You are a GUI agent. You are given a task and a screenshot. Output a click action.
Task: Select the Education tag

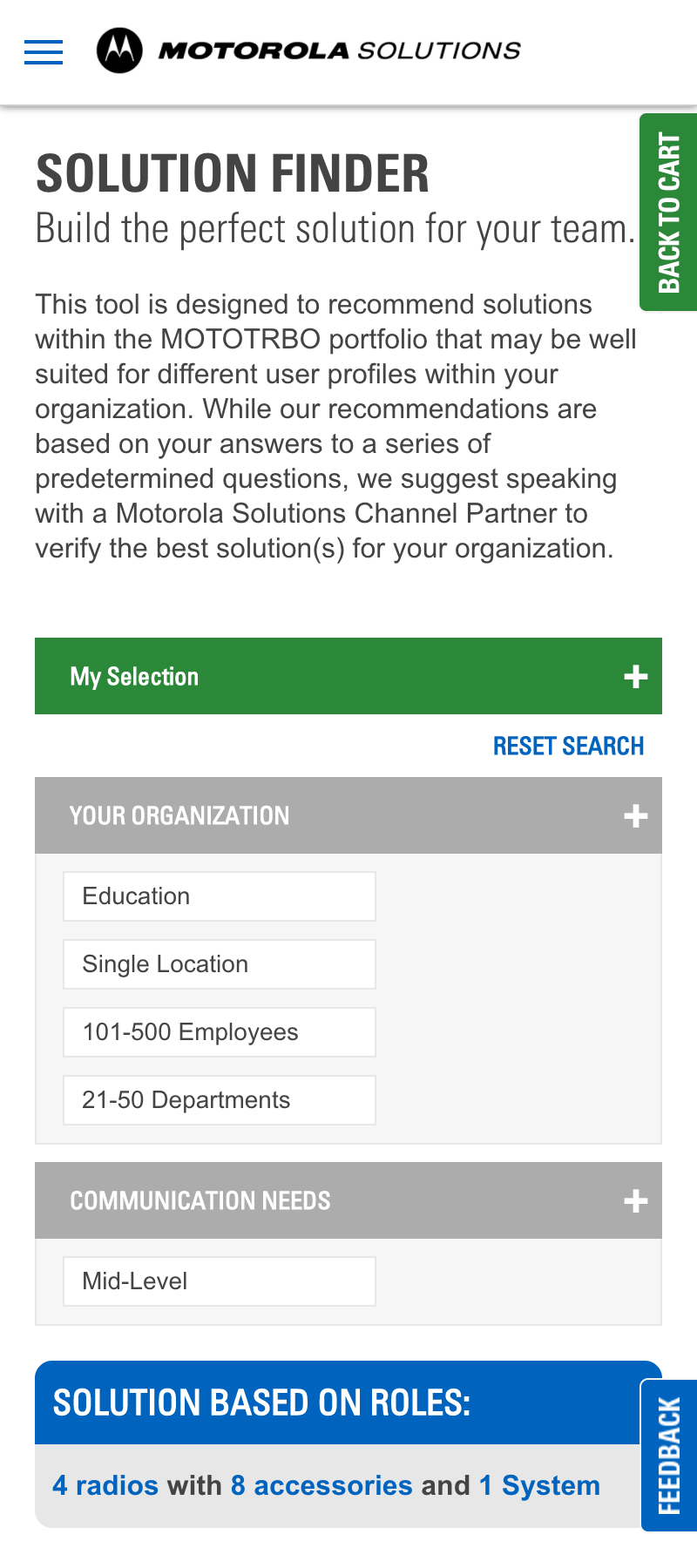click(x=220, y=896)
